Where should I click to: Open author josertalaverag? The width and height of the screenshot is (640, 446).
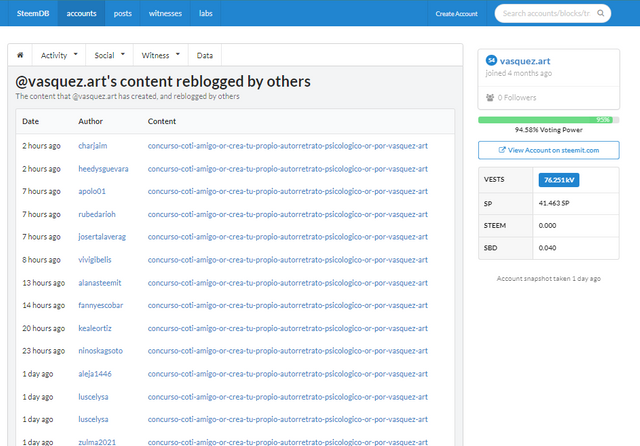pos(102,237)
